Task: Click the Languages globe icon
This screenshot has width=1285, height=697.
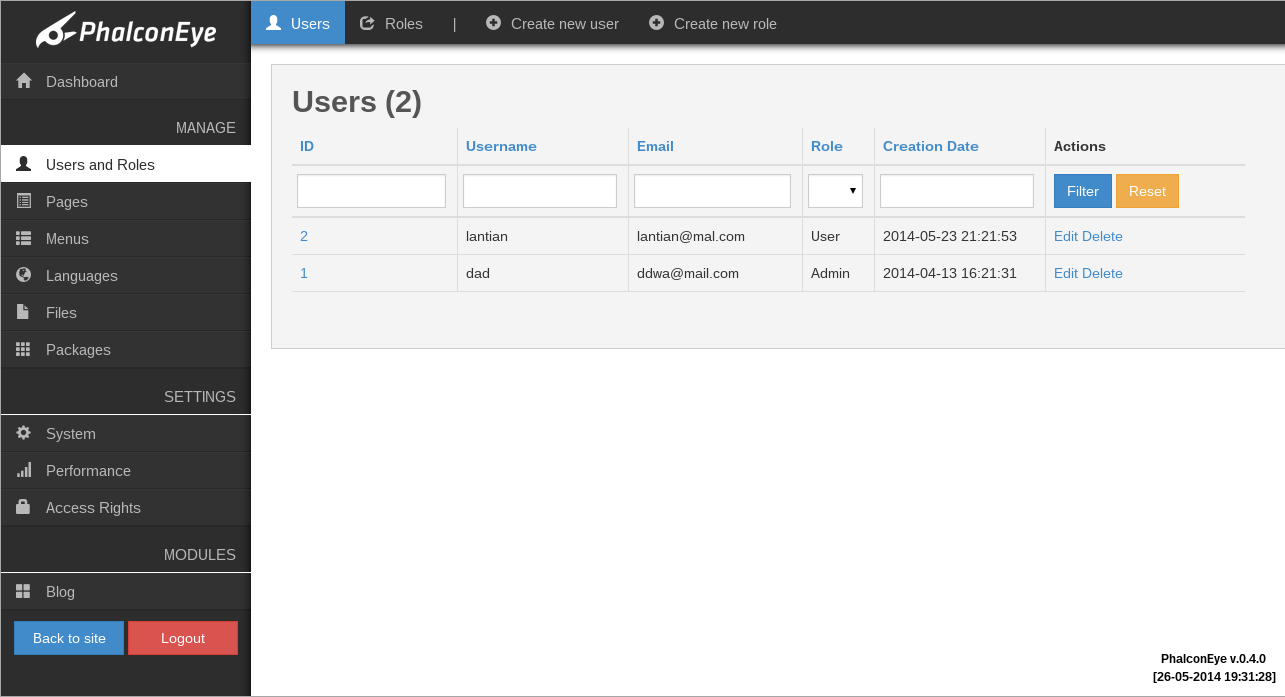Action: pyautogui.click(x=24, y=275)
